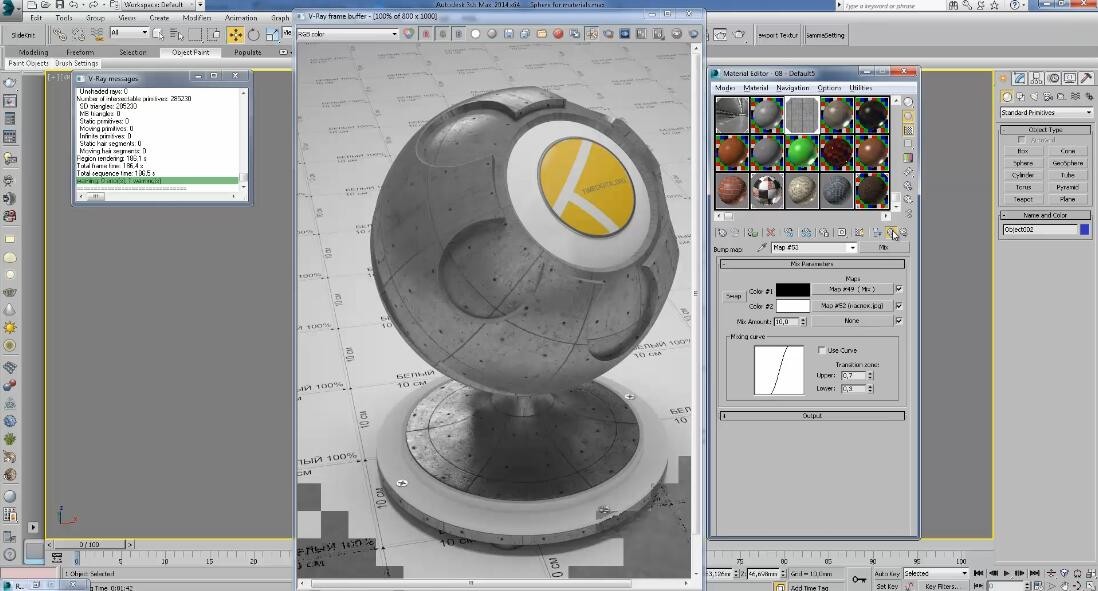Click the red stop rendering icon in frame buffer
1098x591 pixels.
tap(558, 34)
